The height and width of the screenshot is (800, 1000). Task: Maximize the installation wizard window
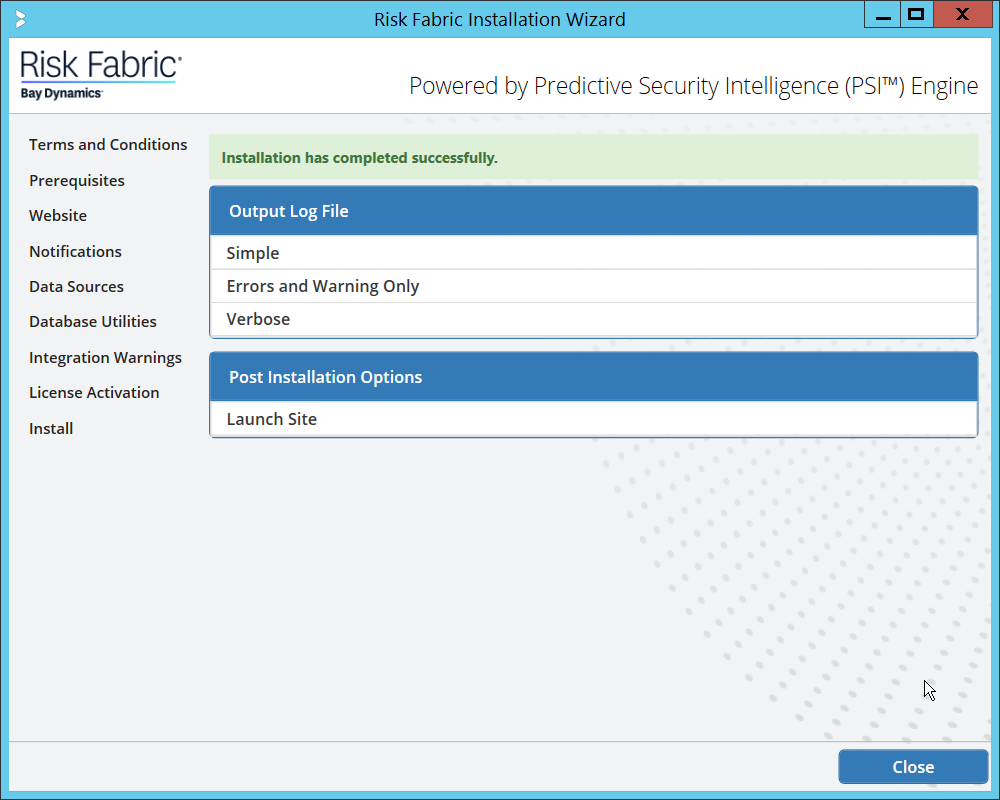915,16
